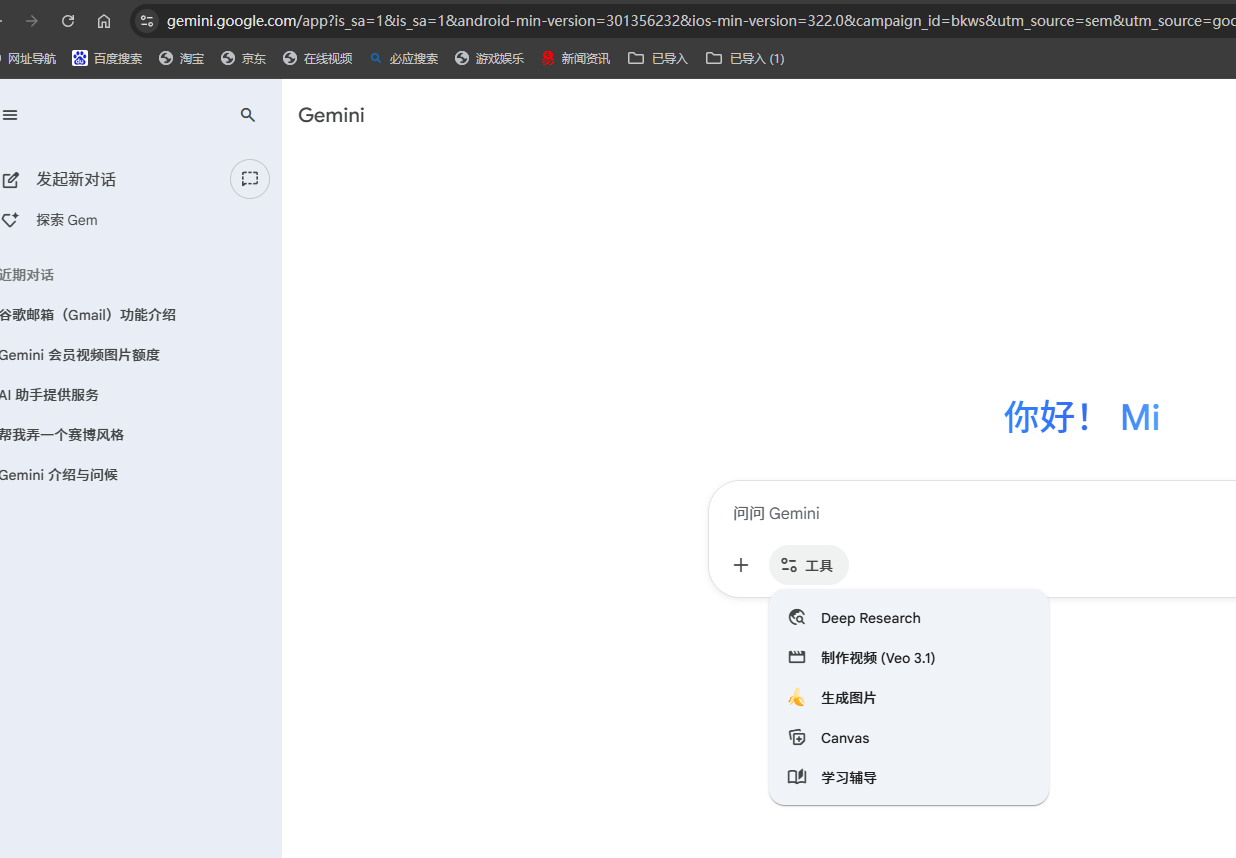1236x858 pixels.
Task: Select 生成图片 from the tools menu
Action: click(x=848, y=698)
